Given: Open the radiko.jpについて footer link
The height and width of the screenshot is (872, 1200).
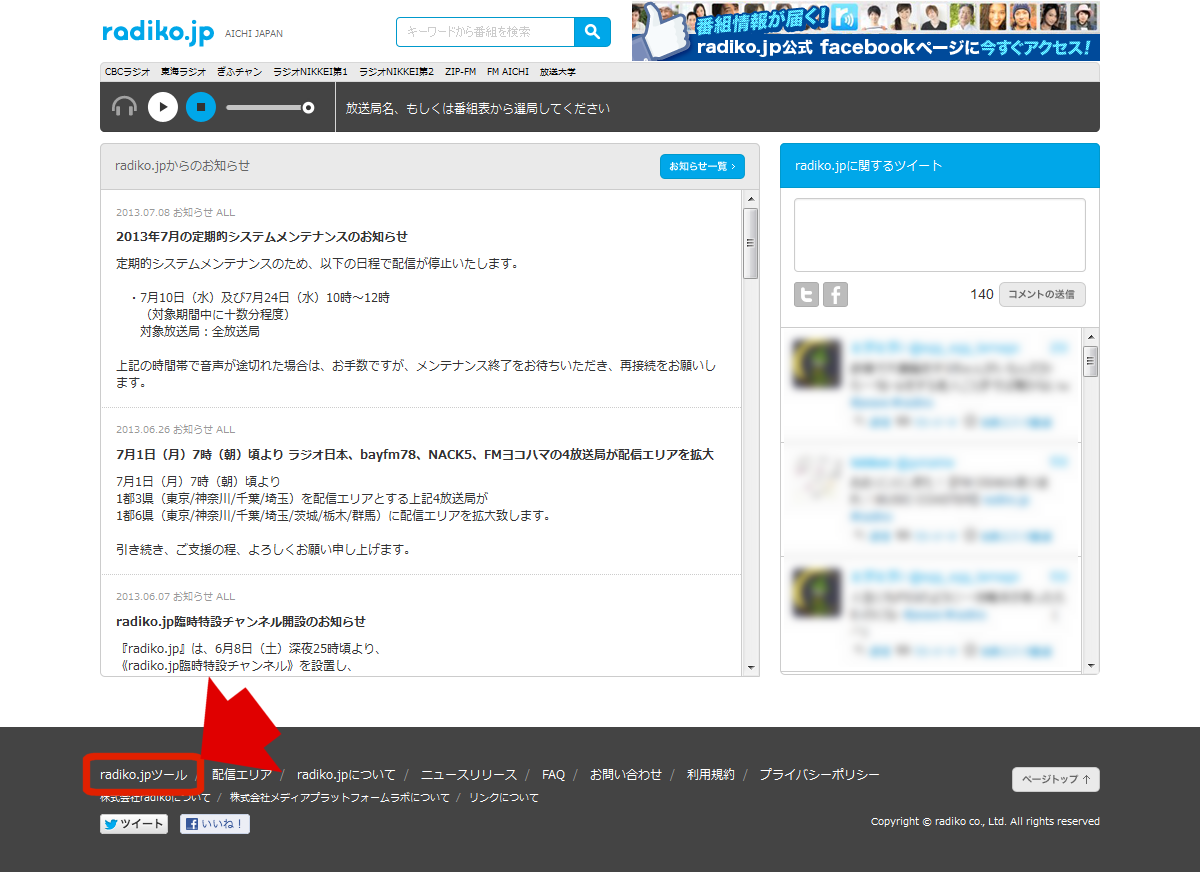Looking at the screenshot, I should [x=346, y=775].
